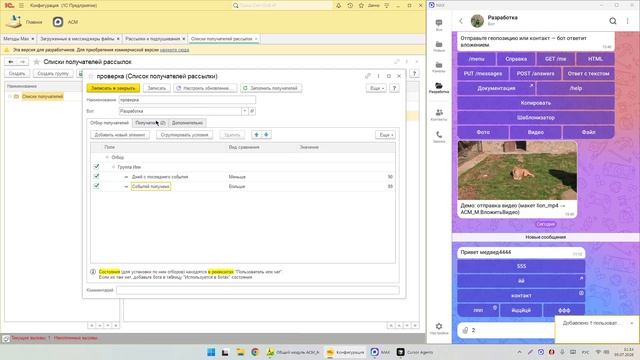Click the GET /me bot button
Viewport: 640px width, 360px height.
(x=555, y=59)
